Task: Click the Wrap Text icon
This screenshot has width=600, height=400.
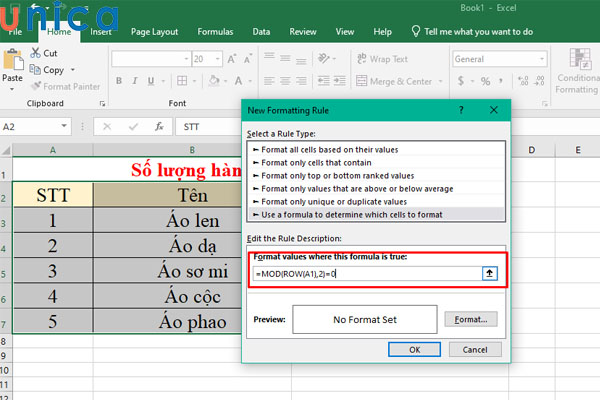Action: pyautogui.click(x=361, y=59)
